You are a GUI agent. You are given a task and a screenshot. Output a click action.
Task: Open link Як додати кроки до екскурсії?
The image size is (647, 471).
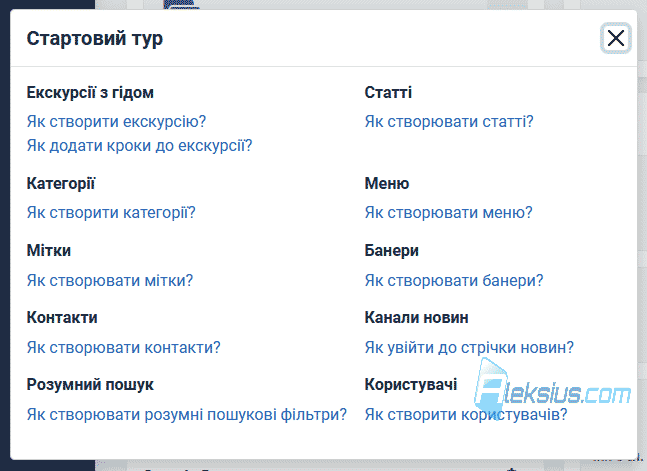139,146
